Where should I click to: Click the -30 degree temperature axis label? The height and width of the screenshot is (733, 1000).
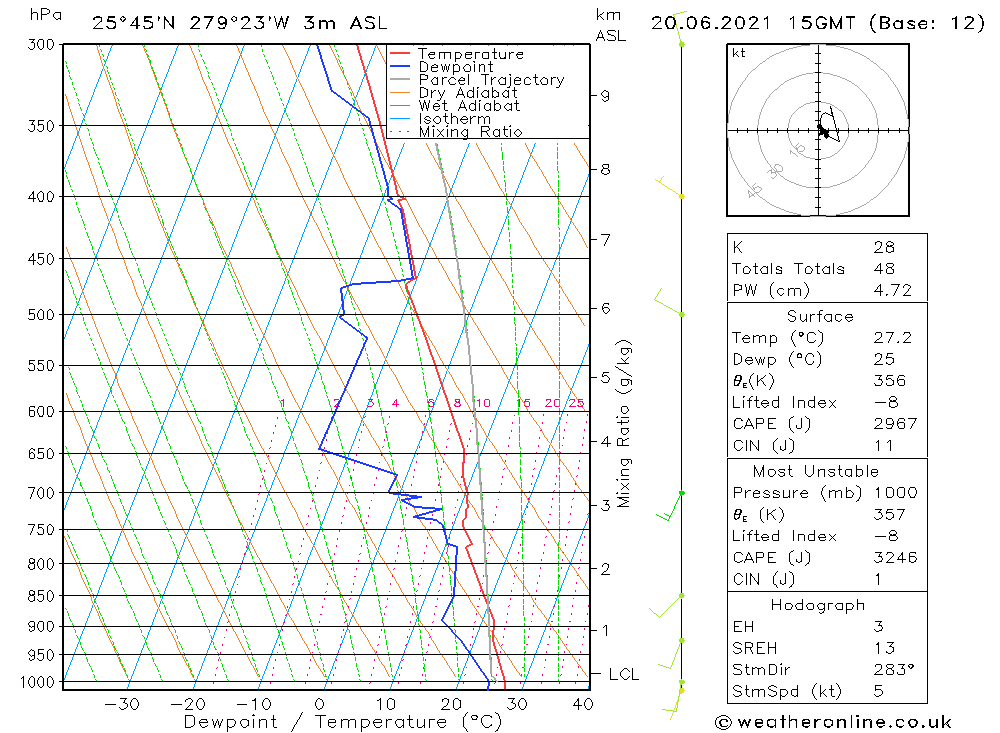(x=121, y=704)
